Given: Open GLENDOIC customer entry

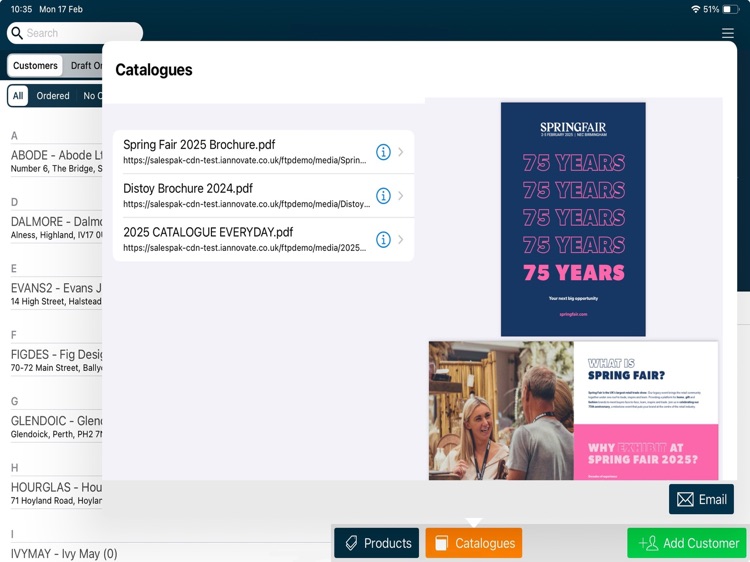Looking at the screenshot, I should click(56, 427).
